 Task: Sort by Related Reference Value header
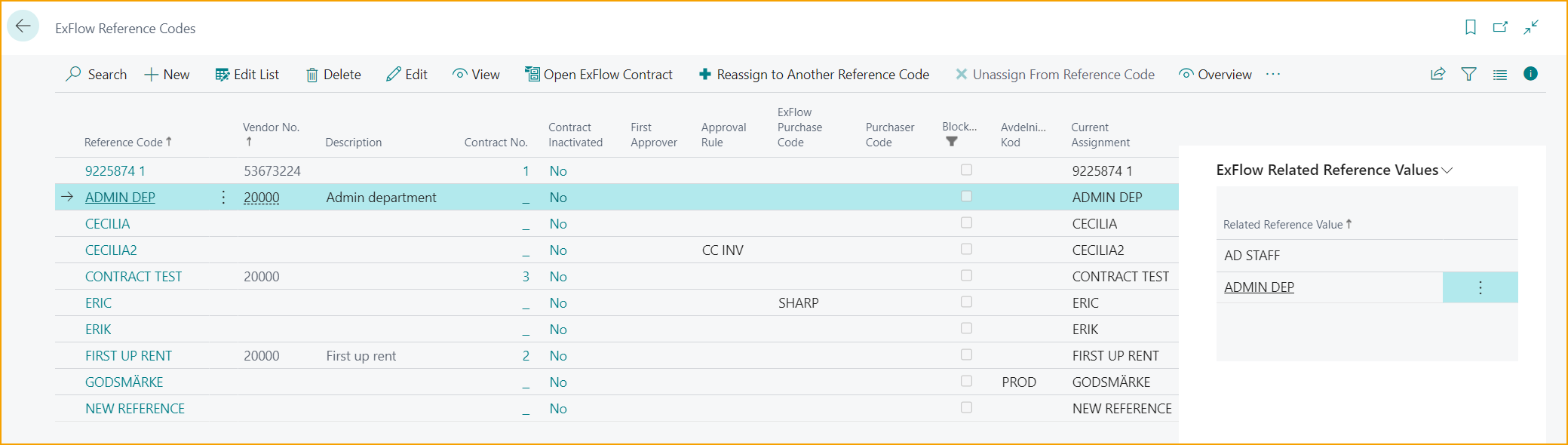[x=1287, y=224]
